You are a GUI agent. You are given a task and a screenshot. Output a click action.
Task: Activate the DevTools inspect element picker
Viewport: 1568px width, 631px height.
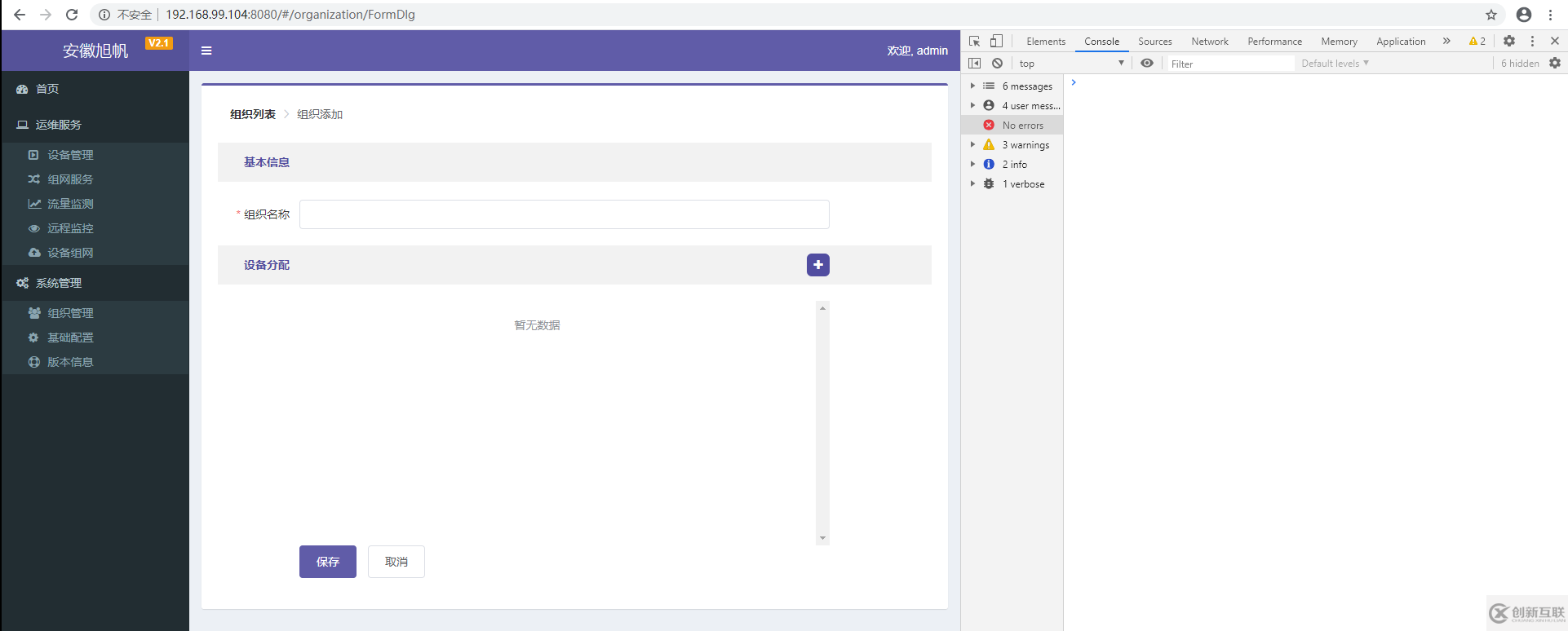[x=974, y=41]
